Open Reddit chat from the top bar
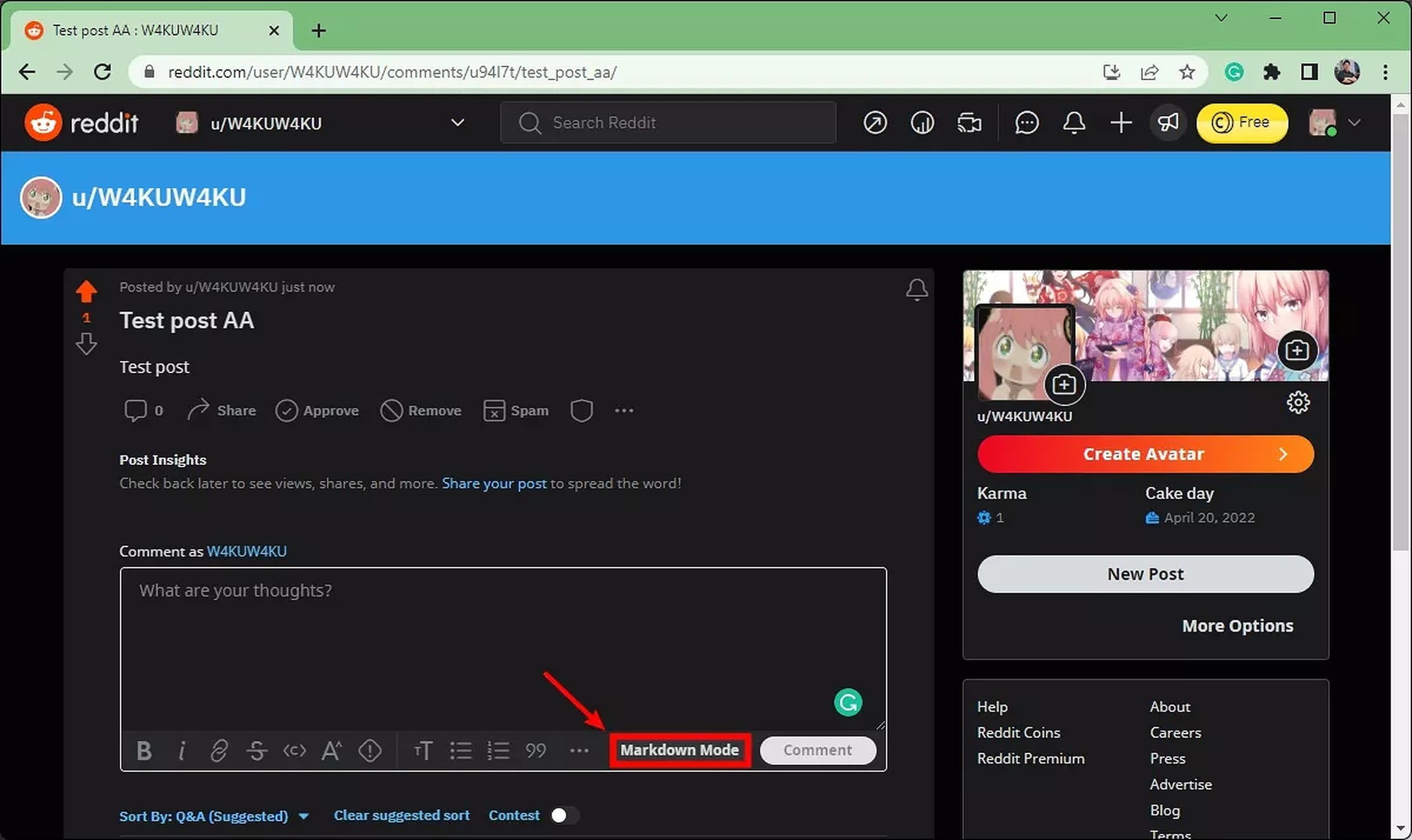Viewport: 1412px width, 840px height. pos(1027,122)
